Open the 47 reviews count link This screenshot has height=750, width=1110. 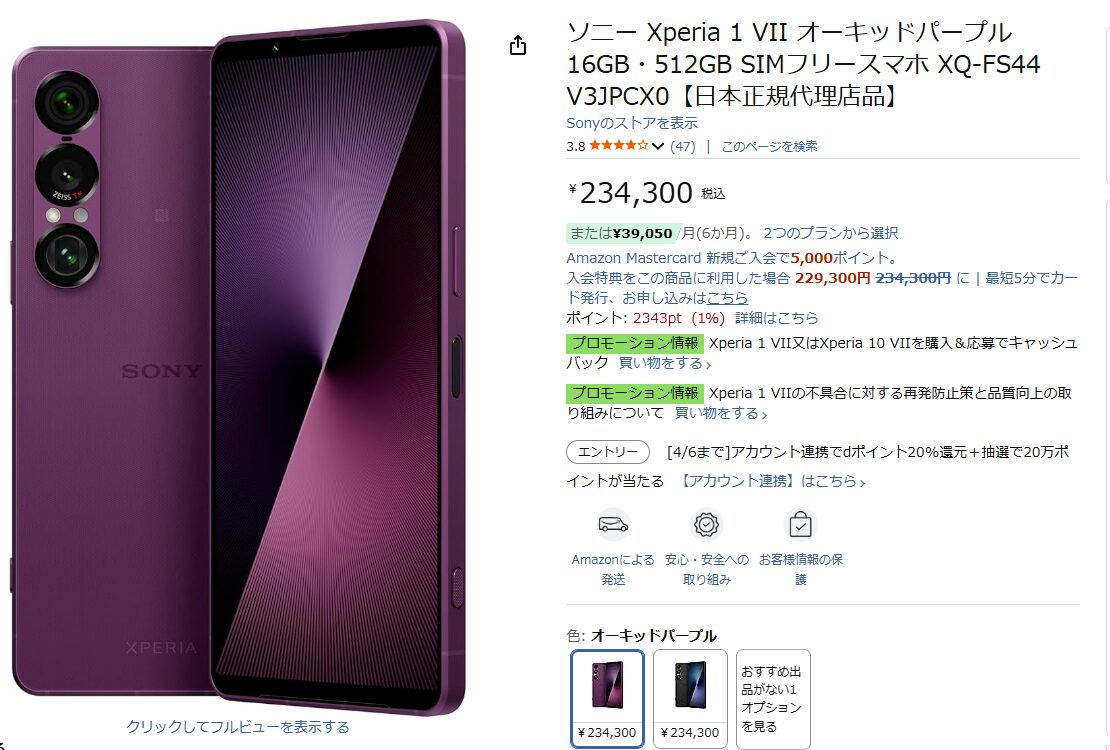tap(682, 146)
